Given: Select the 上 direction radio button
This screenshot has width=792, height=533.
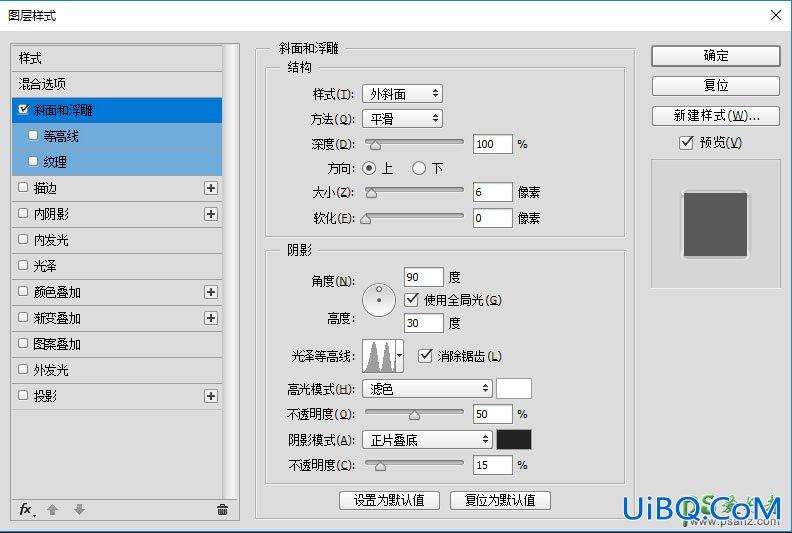Looking at the screenshot, I should coord(369,168).
